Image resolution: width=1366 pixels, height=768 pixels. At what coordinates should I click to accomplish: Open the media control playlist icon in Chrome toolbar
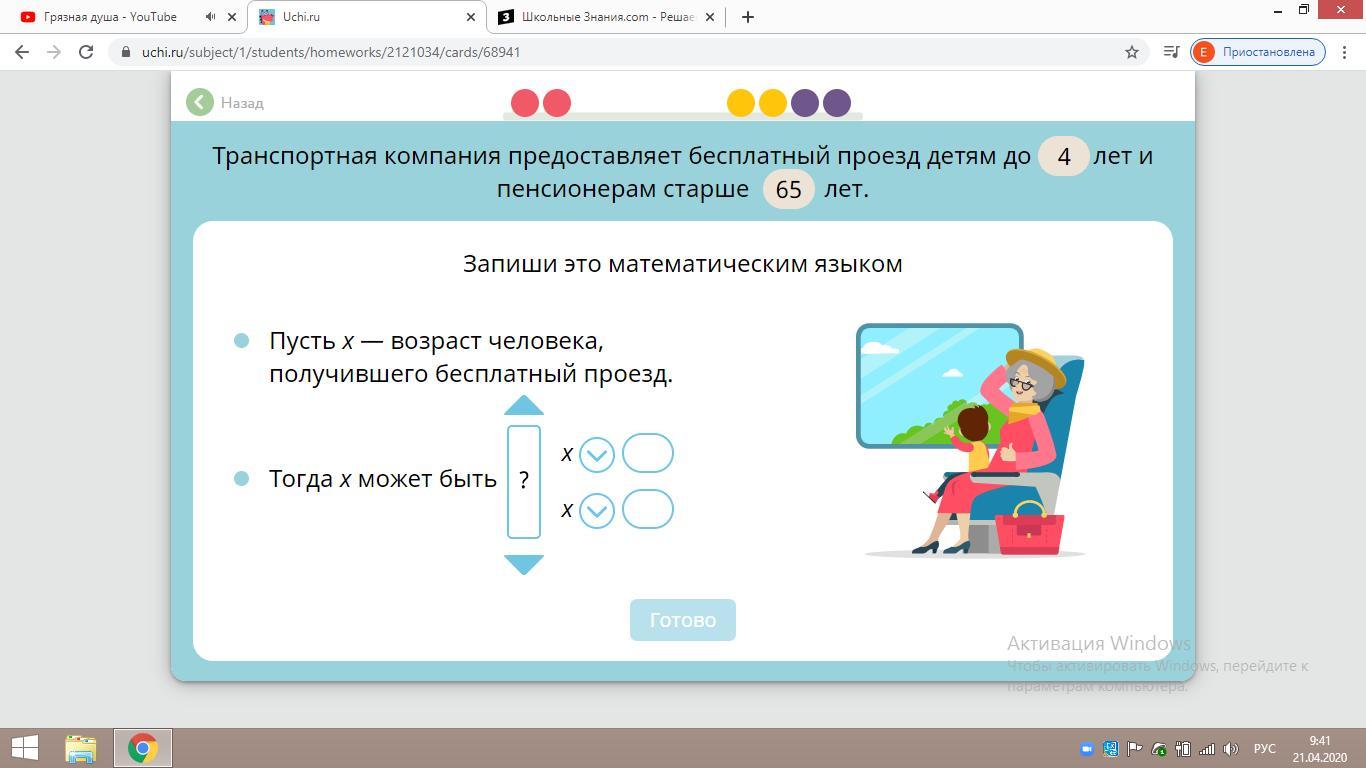click(1172, 52)
